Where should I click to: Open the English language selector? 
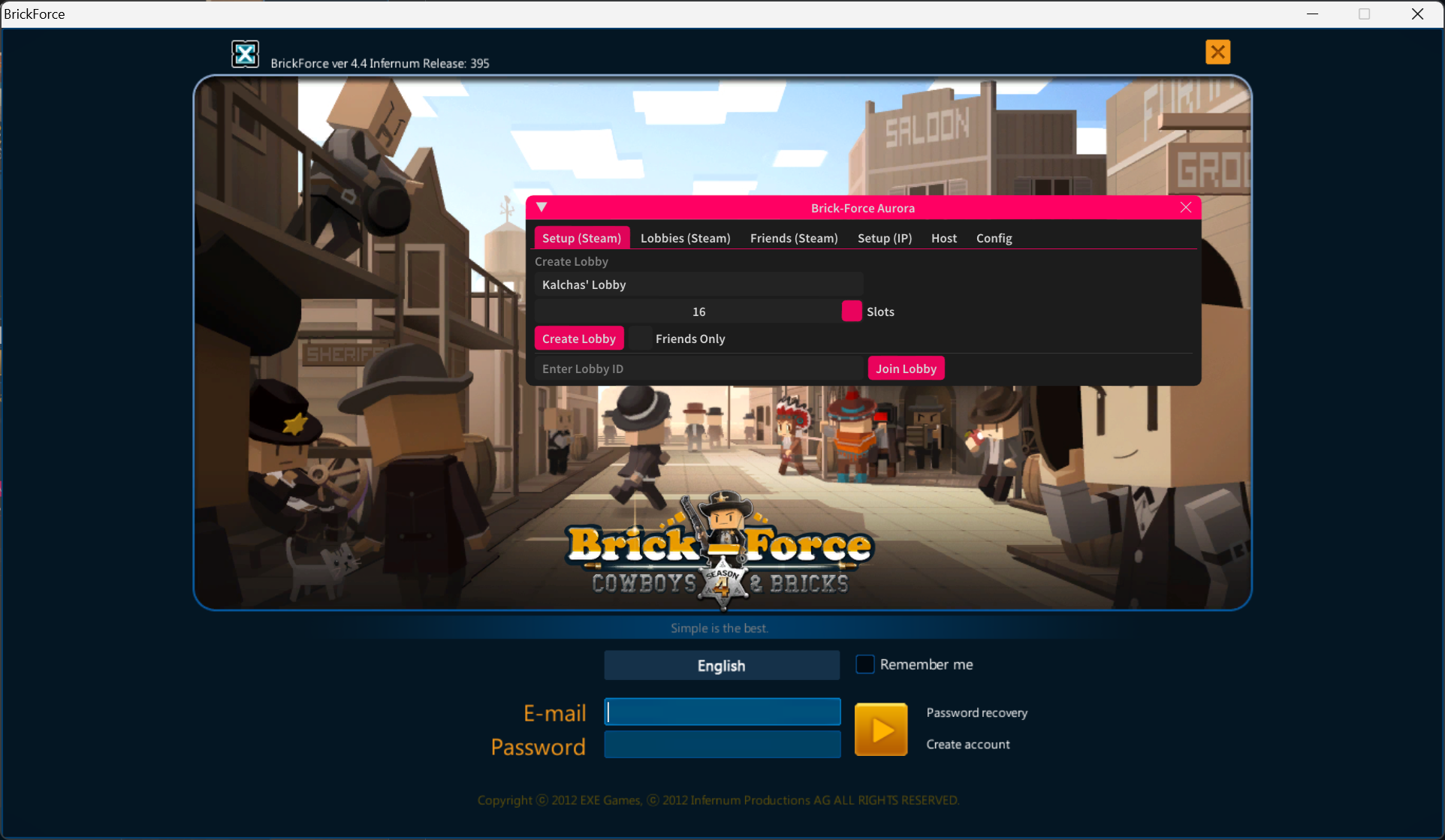[721, 665]
